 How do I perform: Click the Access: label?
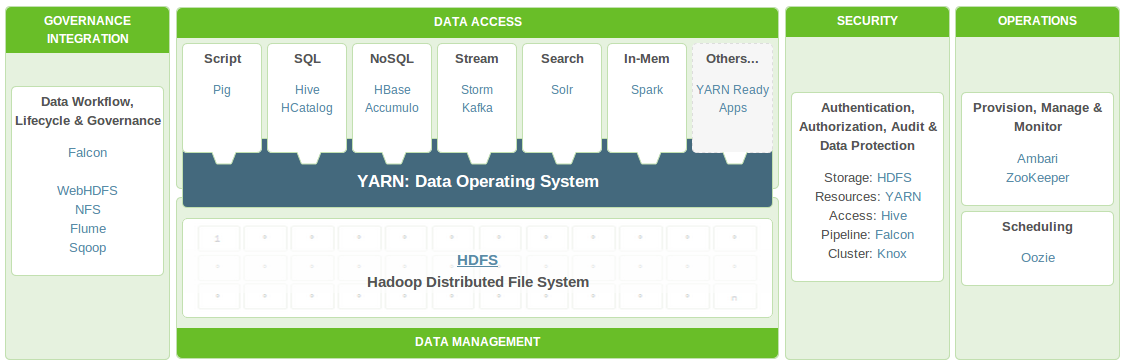pos(853,216)
